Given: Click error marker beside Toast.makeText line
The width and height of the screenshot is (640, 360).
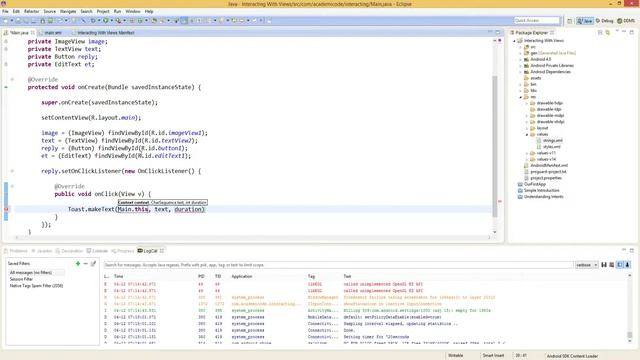Looking at the screenshot, I should click(6, 209).
